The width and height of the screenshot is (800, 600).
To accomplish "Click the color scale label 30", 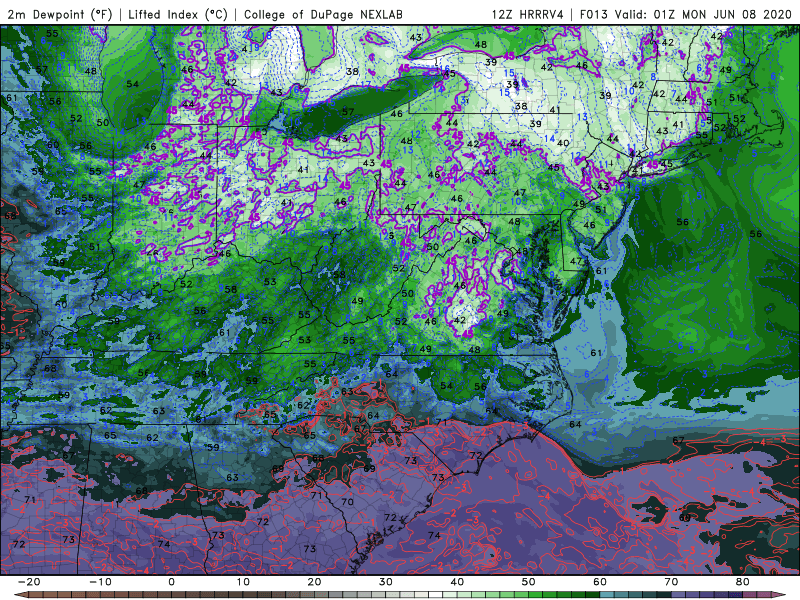I will click(x=386, y=582).
